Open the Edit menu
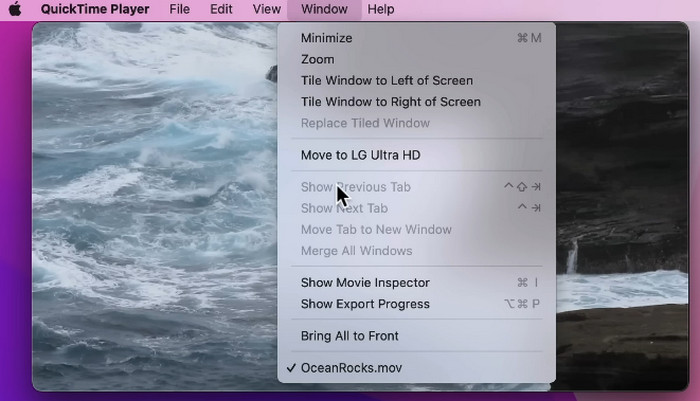Screen dimensions: 700x401 click(221, 9)
